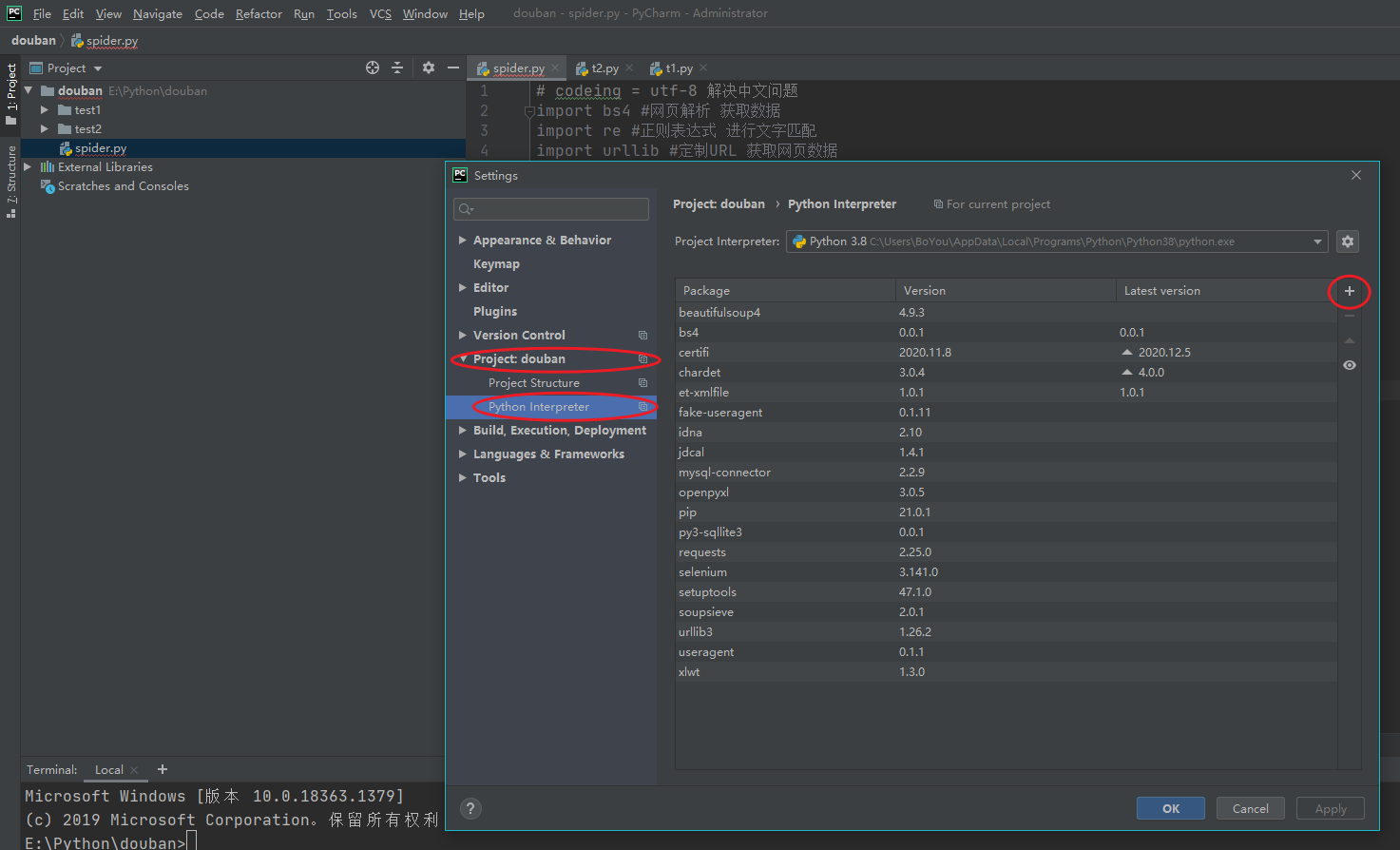Expand the Editor settings section
This screenshot has width=1400, height=850.
463,288
